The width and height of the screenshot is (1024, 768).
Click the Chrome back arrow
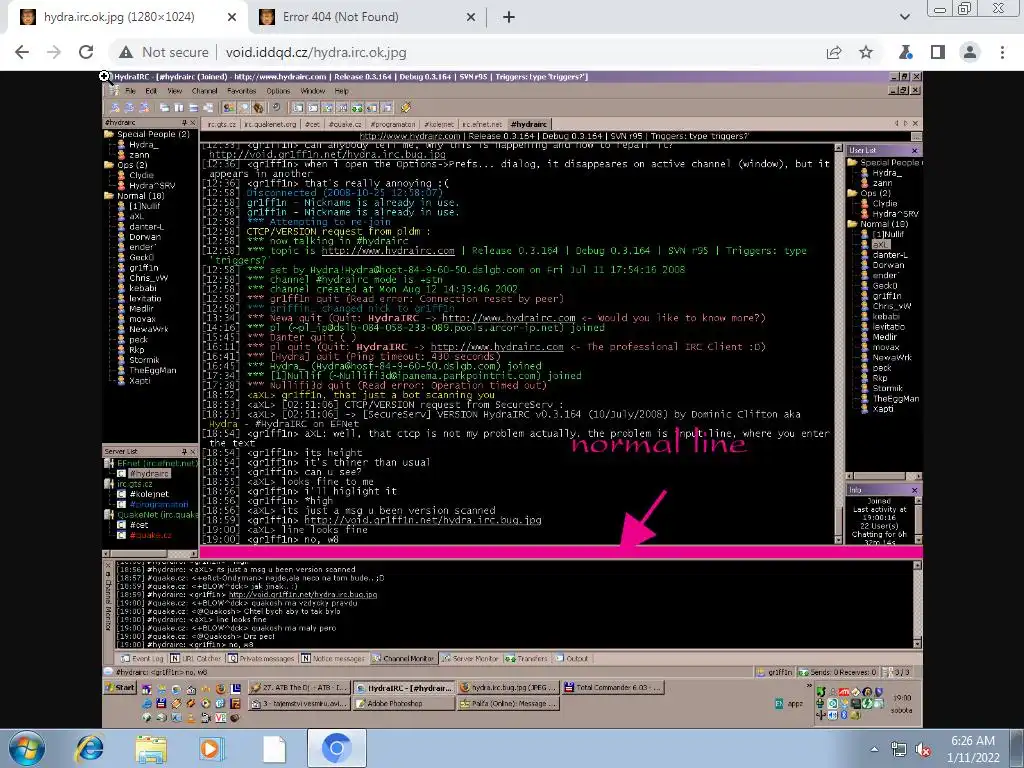click(x=22, y=52)
